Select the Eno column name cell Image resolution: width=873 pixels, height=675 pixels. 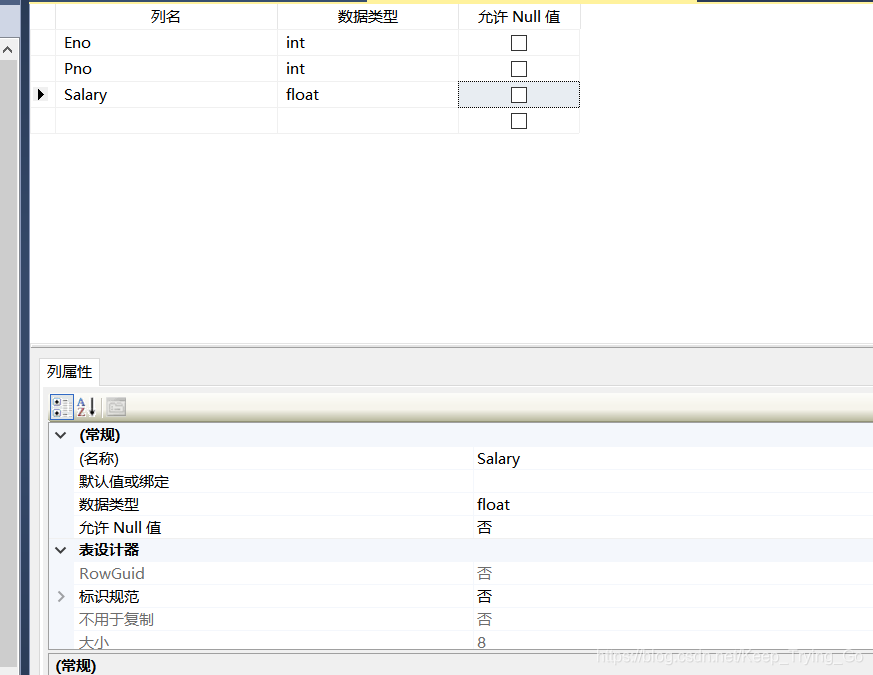tap(166, 43)
